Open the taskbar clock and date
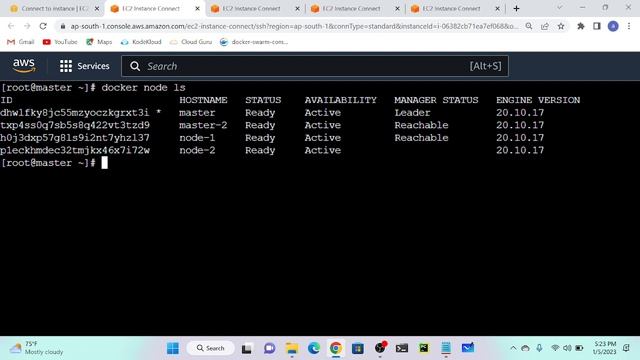Viewport: 640px width, 360px height. [604, 348]
